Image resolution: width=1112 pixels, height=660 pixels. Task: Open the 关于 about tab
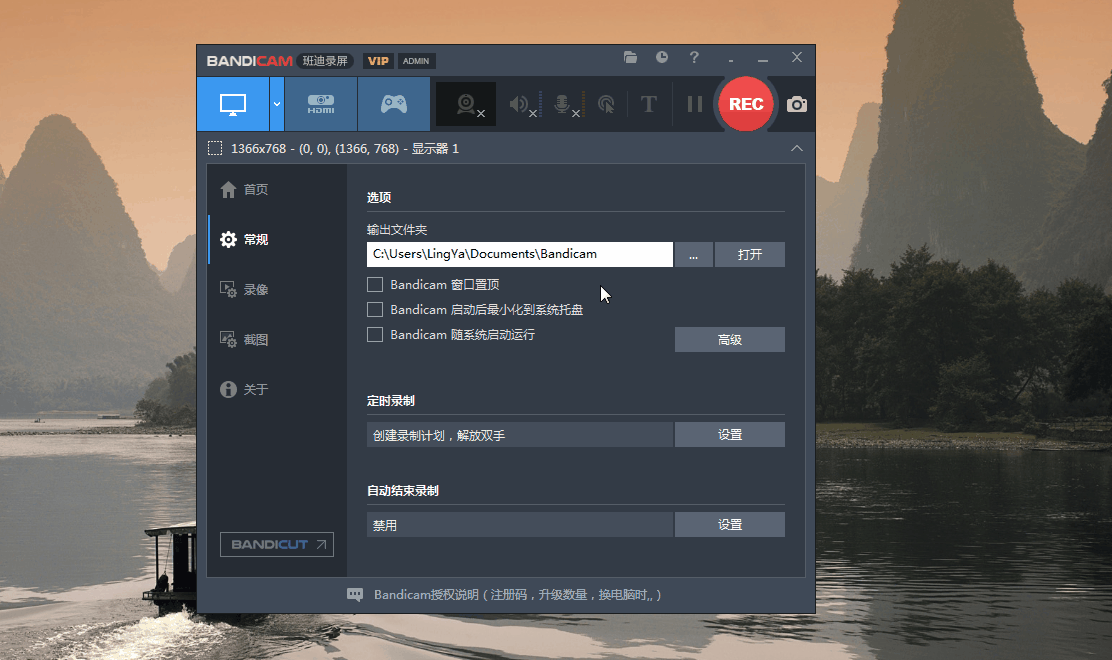pyautogui.click(x=256, y=389)
